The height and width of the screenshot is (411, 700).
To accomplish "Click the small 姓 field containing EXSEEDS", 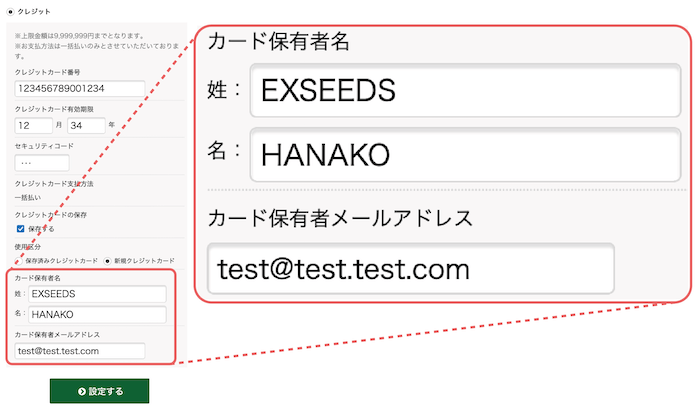I will [97, 294].
